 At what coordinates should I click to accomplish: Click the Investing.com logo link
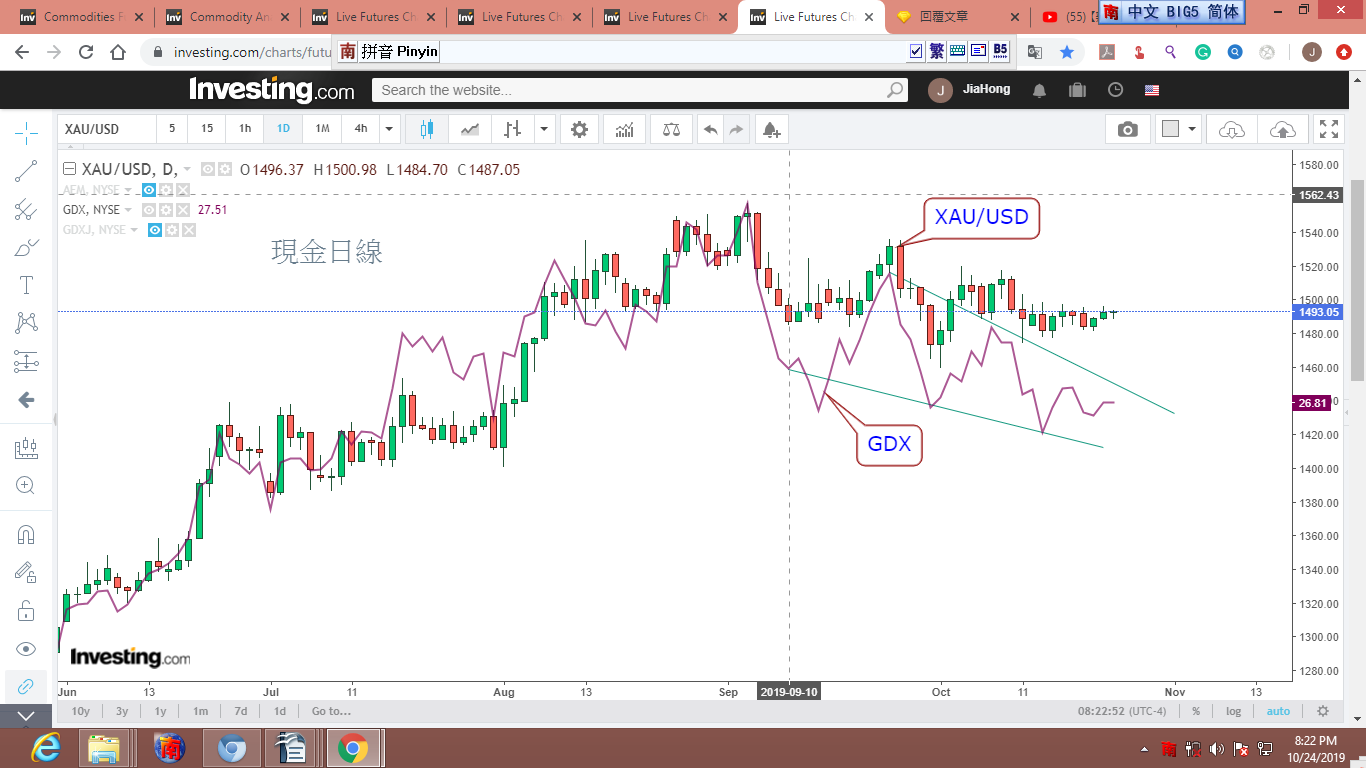point(272,90)
